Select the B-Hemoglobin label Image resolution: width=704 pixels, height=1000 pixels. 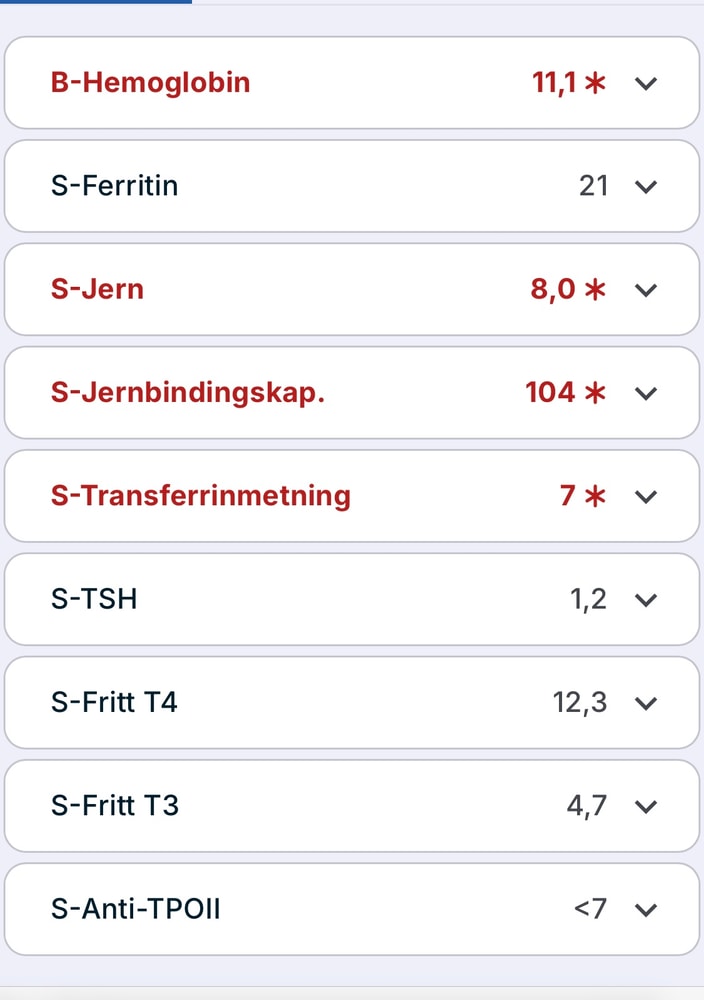(x=150, y=82)
